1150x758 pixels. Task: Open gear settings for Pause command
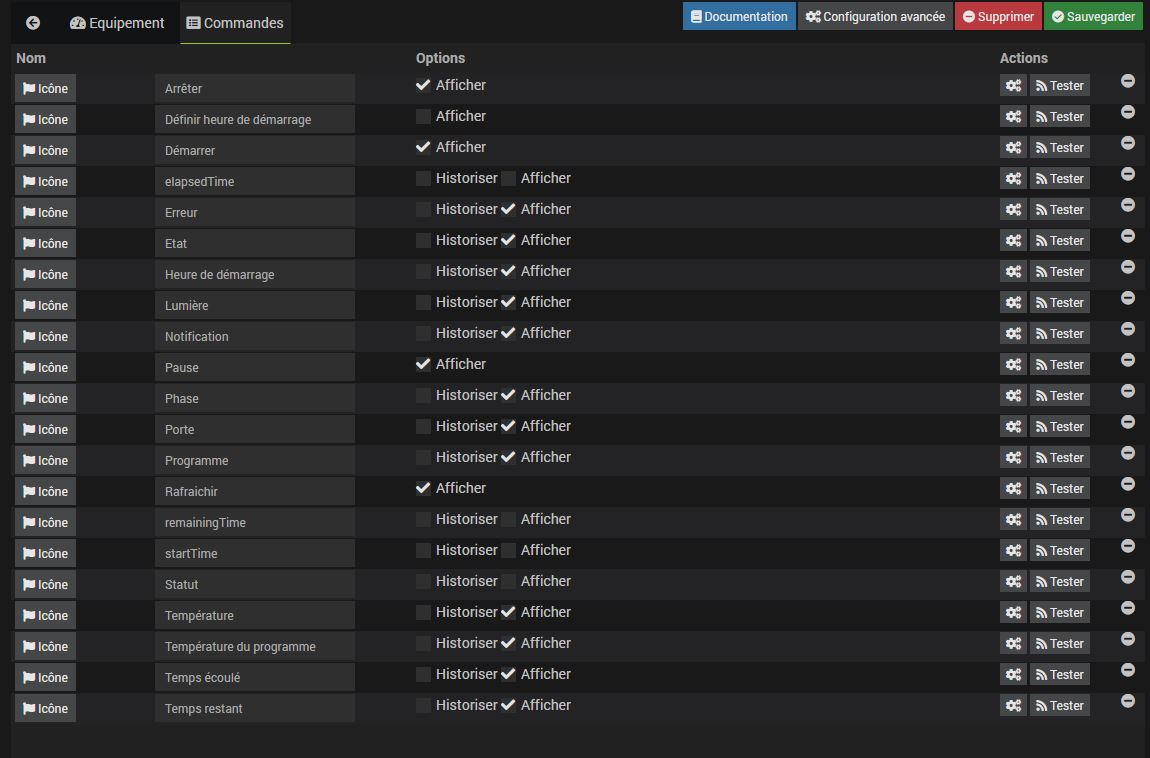point(1013,364)
